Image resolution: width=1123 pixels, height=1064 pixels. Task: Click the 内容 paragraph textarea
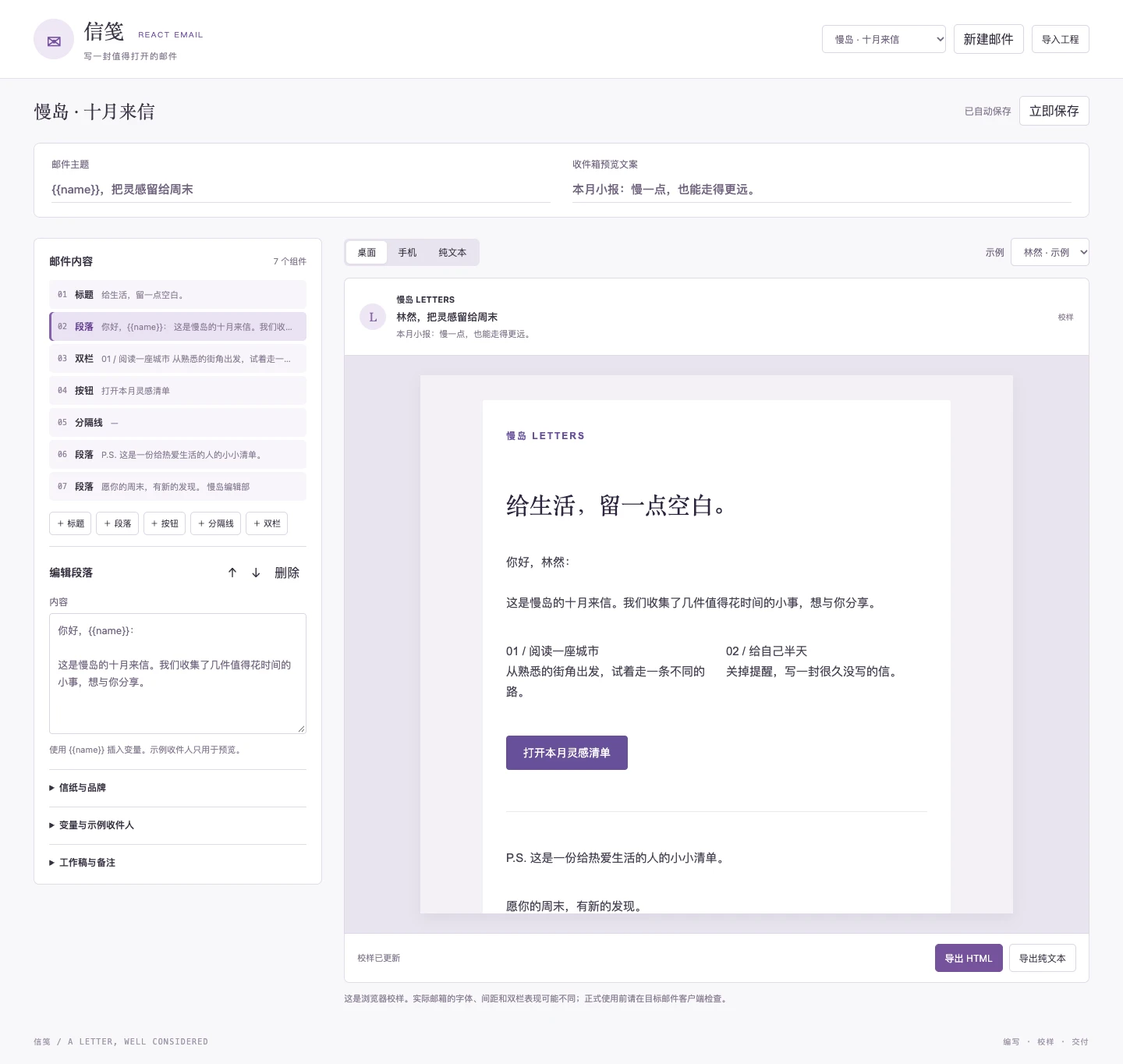178,673
